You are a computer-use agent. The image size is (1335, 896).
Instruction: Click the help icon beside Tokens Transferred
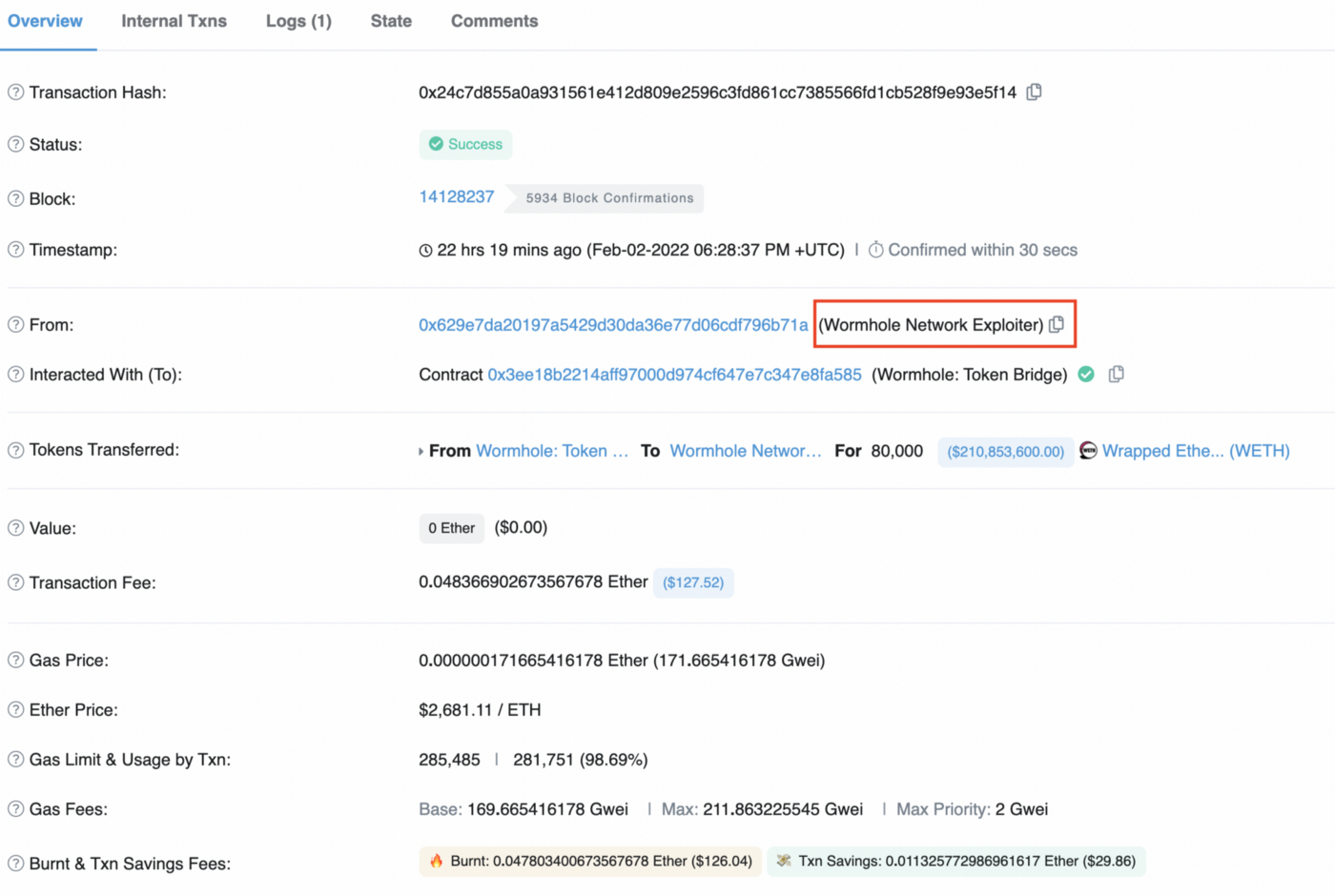click(15, 450)
